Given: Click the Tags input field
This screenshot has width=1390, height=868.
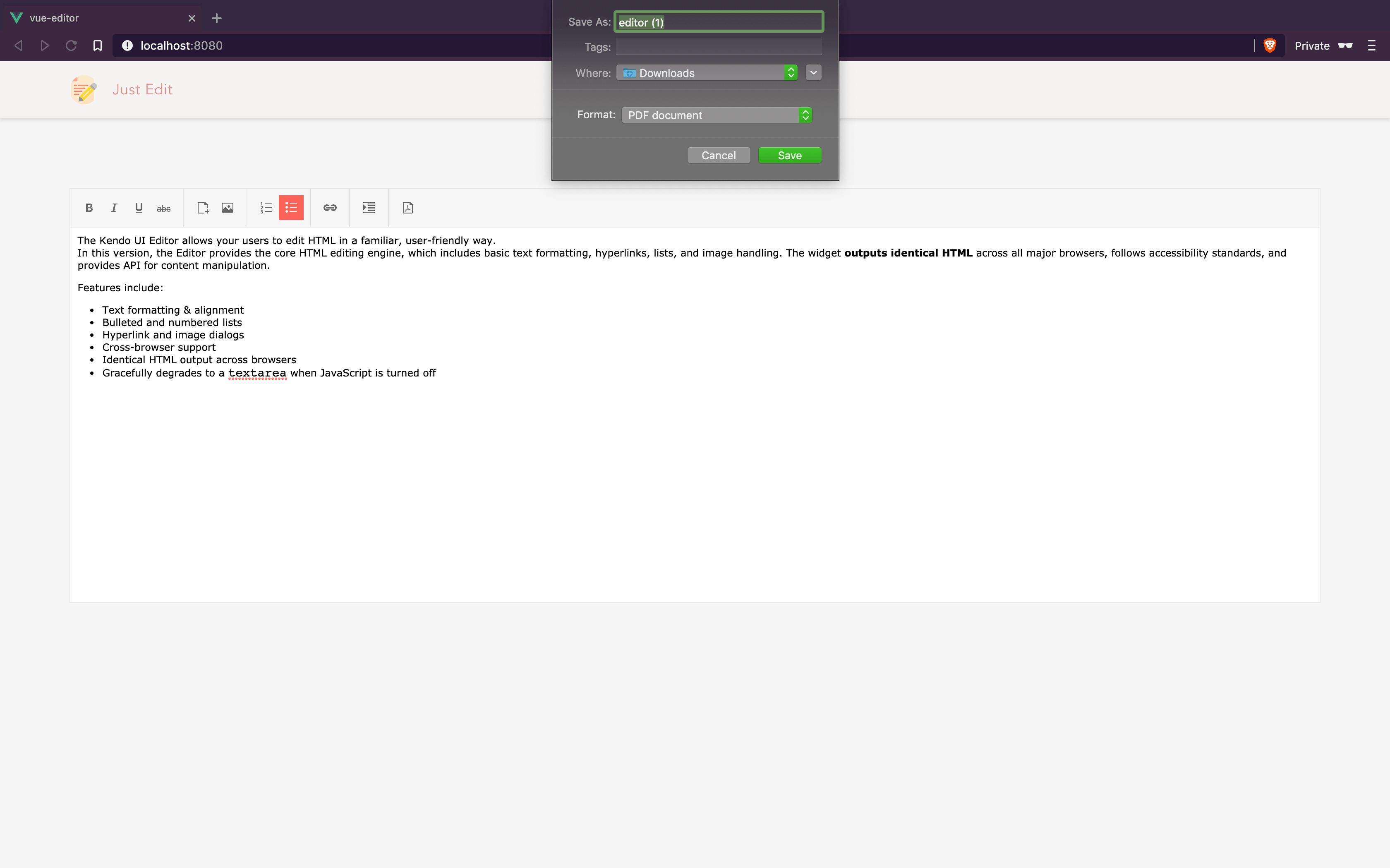Looking at the screenshot, I should [x=719, y=46].
